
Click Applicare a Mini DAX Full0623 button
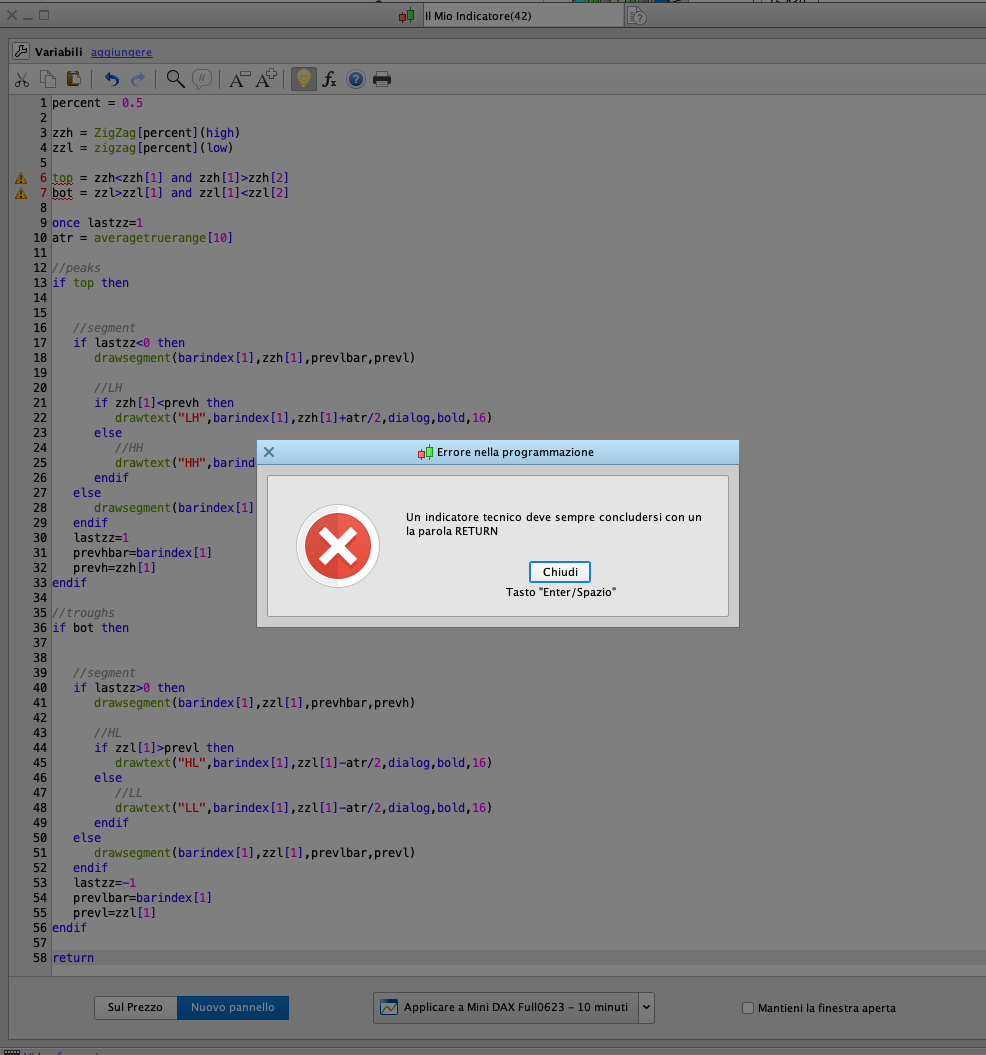506,1007
